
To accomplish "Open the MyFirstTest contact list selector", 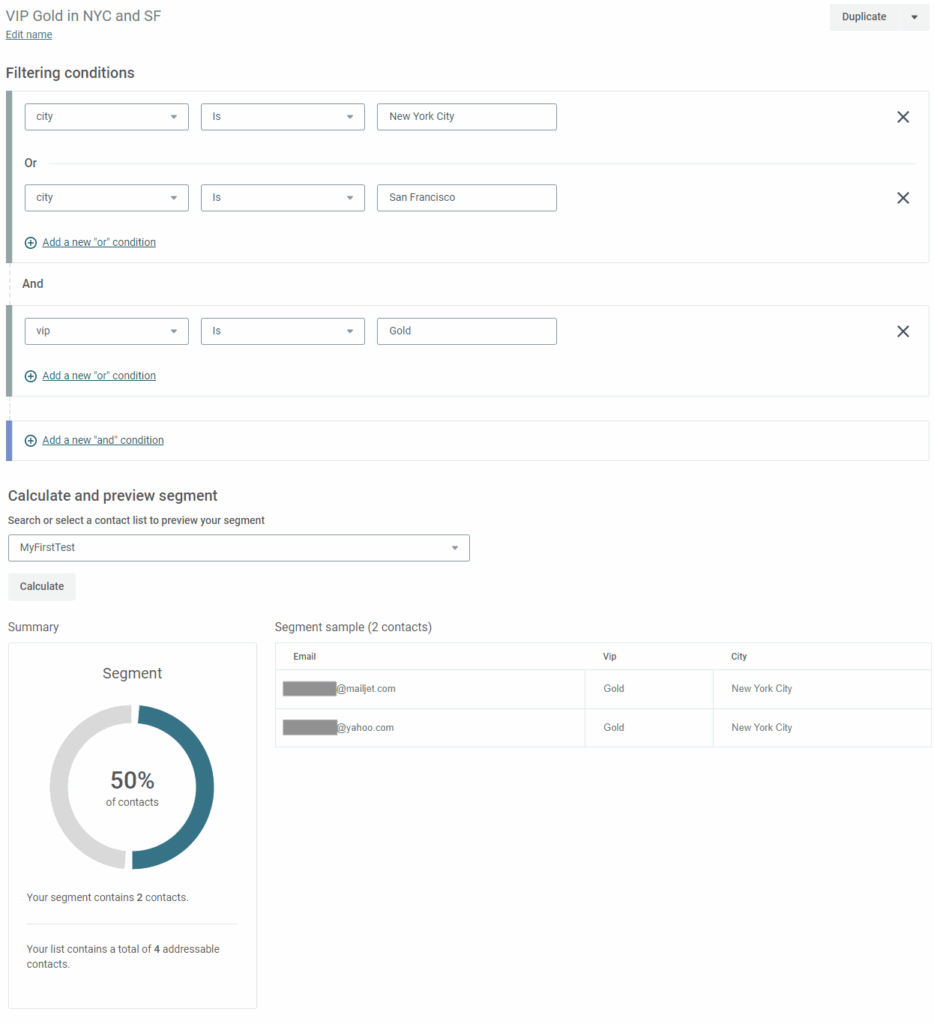I will tap(238, 548).
